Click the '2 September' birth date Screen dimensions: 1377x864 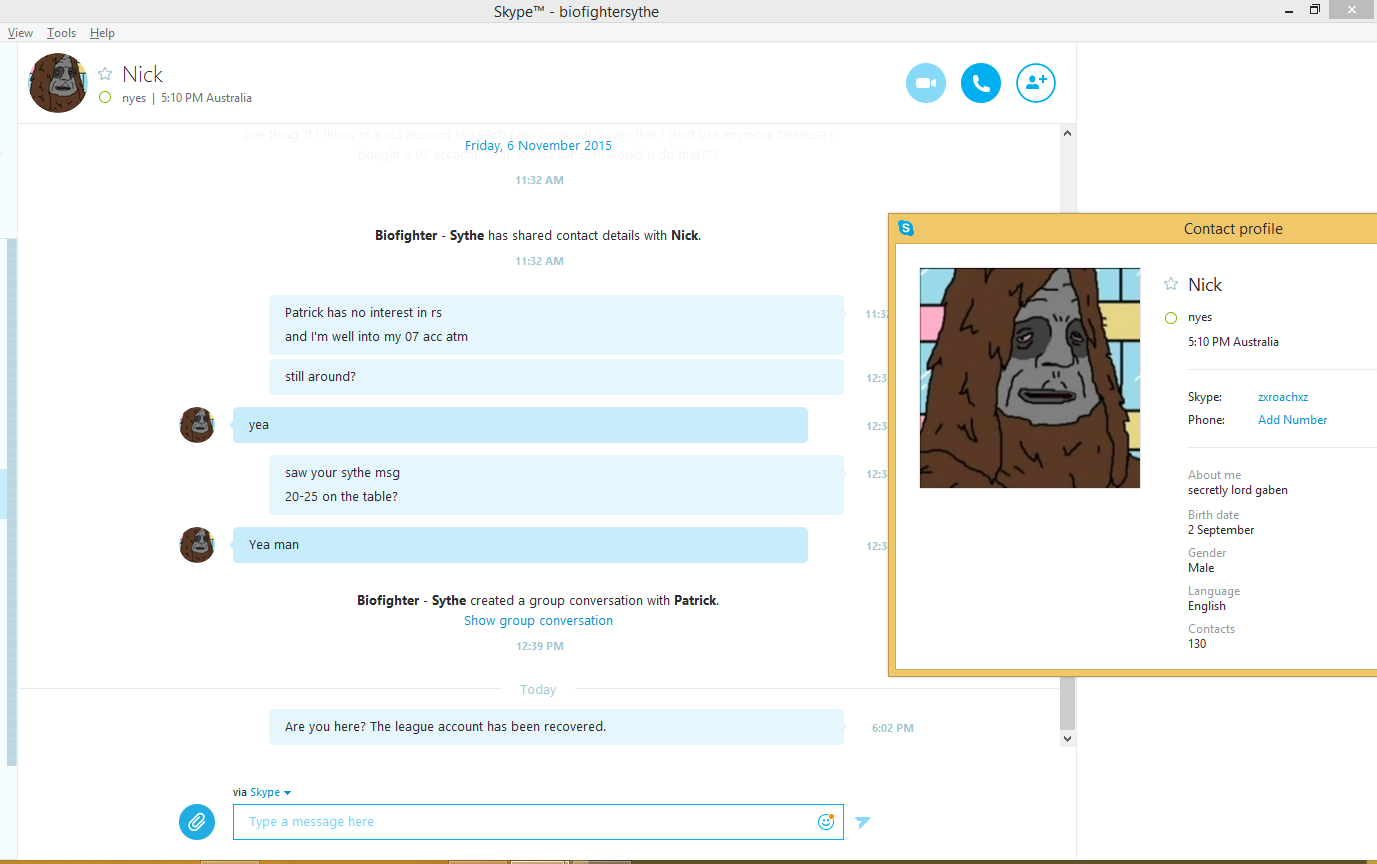tap(1221, 530)
